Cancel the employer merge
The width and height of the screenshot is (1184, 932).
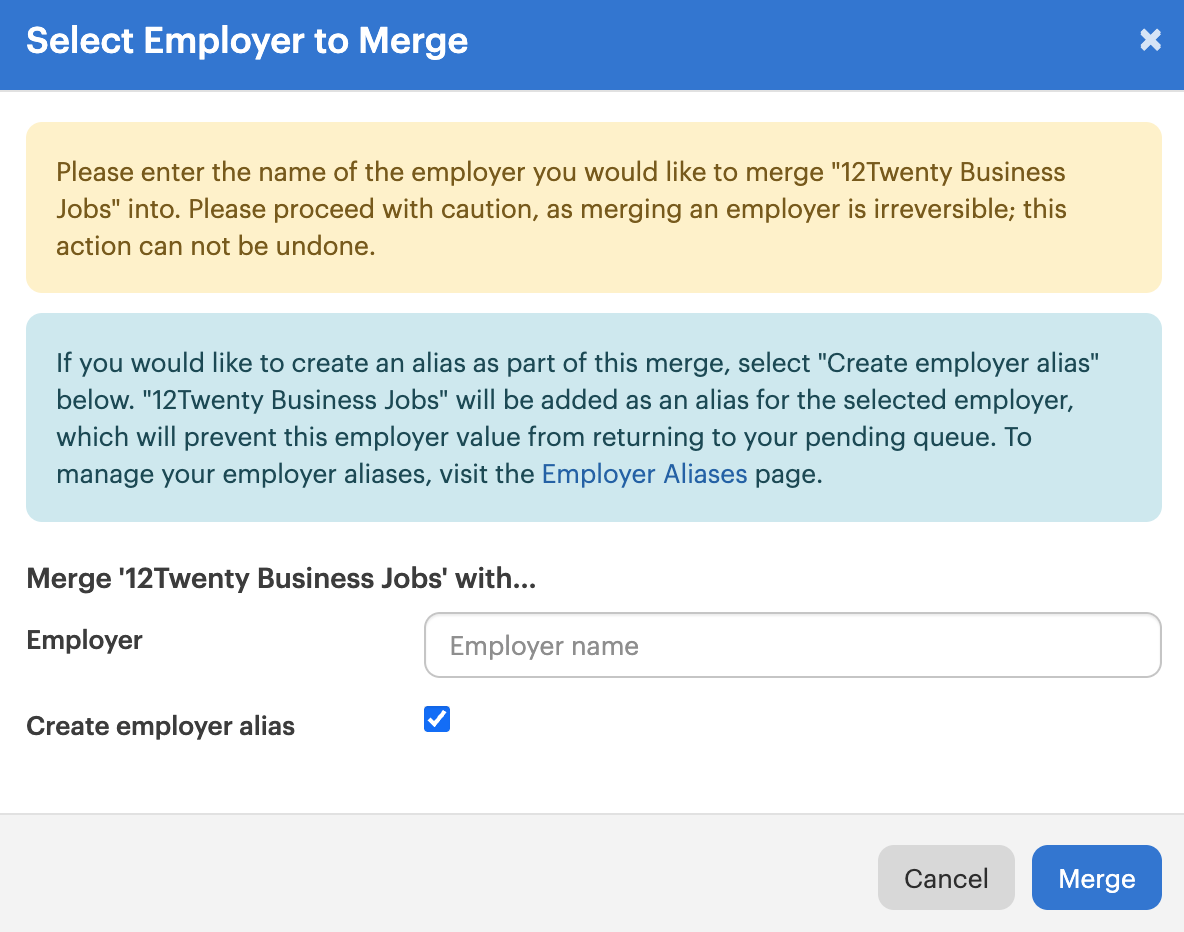(x=945, y=878)
